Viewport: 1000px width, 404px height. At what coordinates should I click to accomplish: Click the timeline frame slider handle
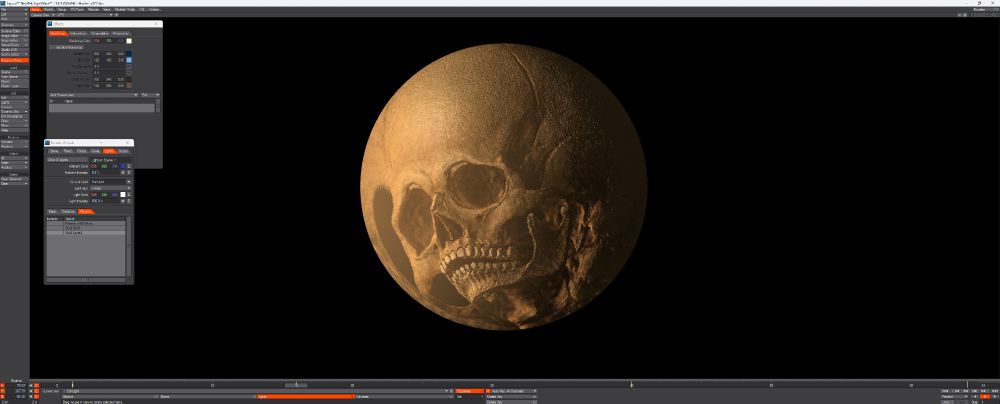296,385
